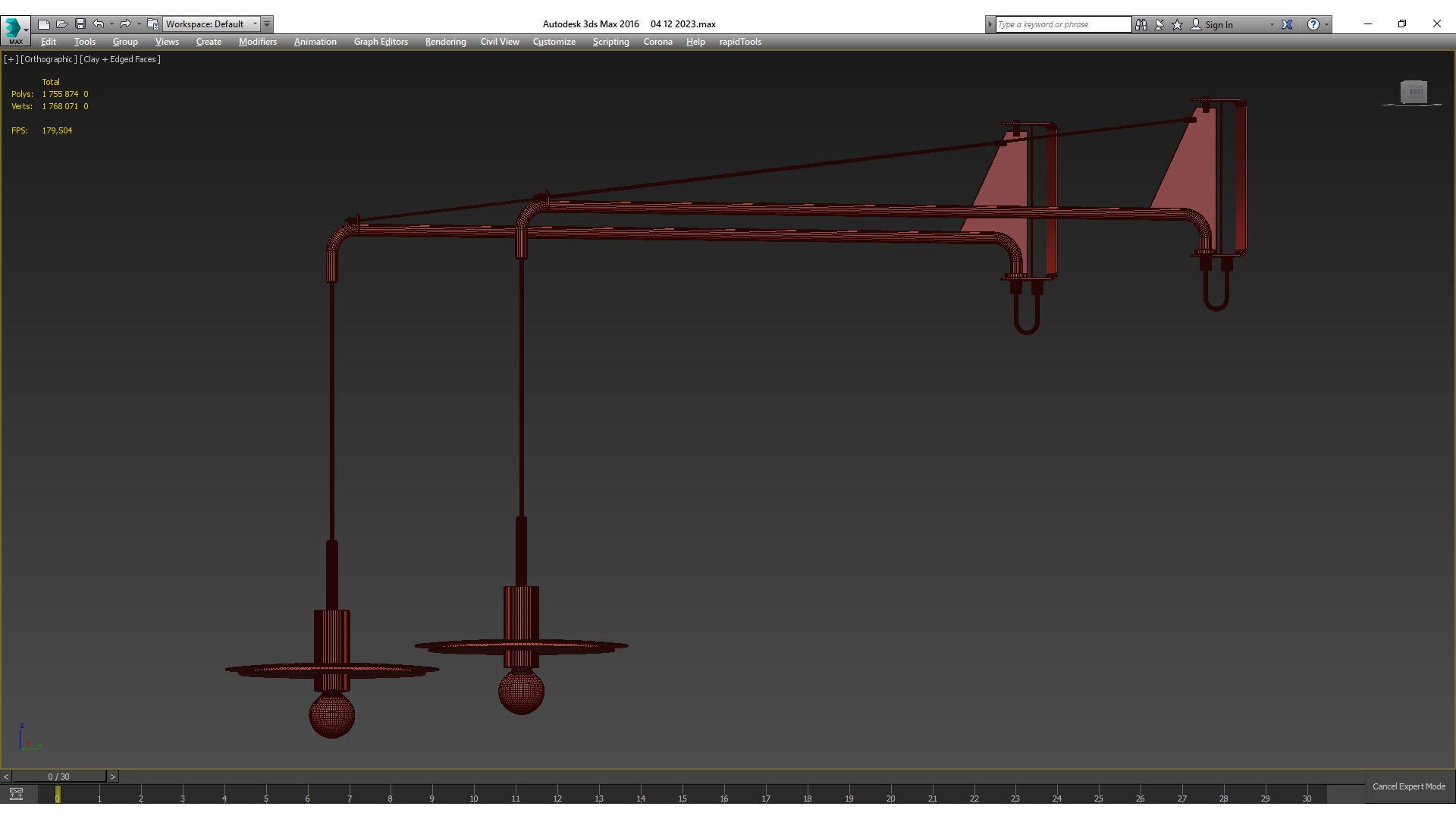Click Cancel Expert Mode button
The width and height of the screenshot is (1456, 819).
1408,786
